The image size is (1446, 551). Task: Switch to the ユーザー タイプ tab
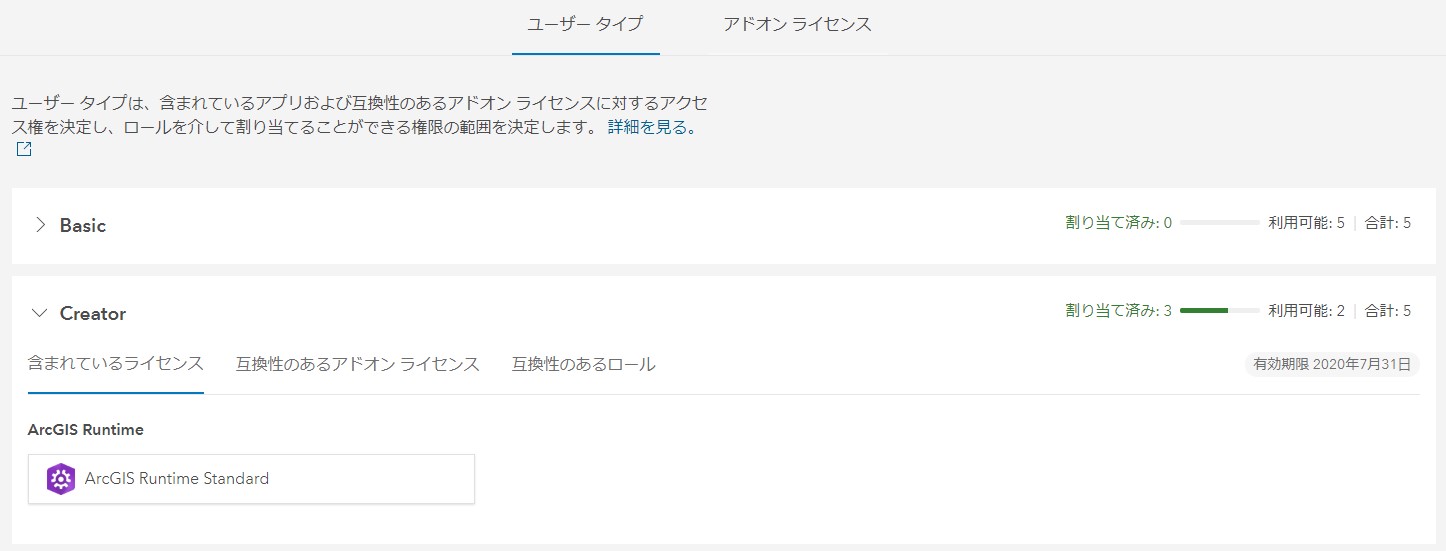point(585,24)
